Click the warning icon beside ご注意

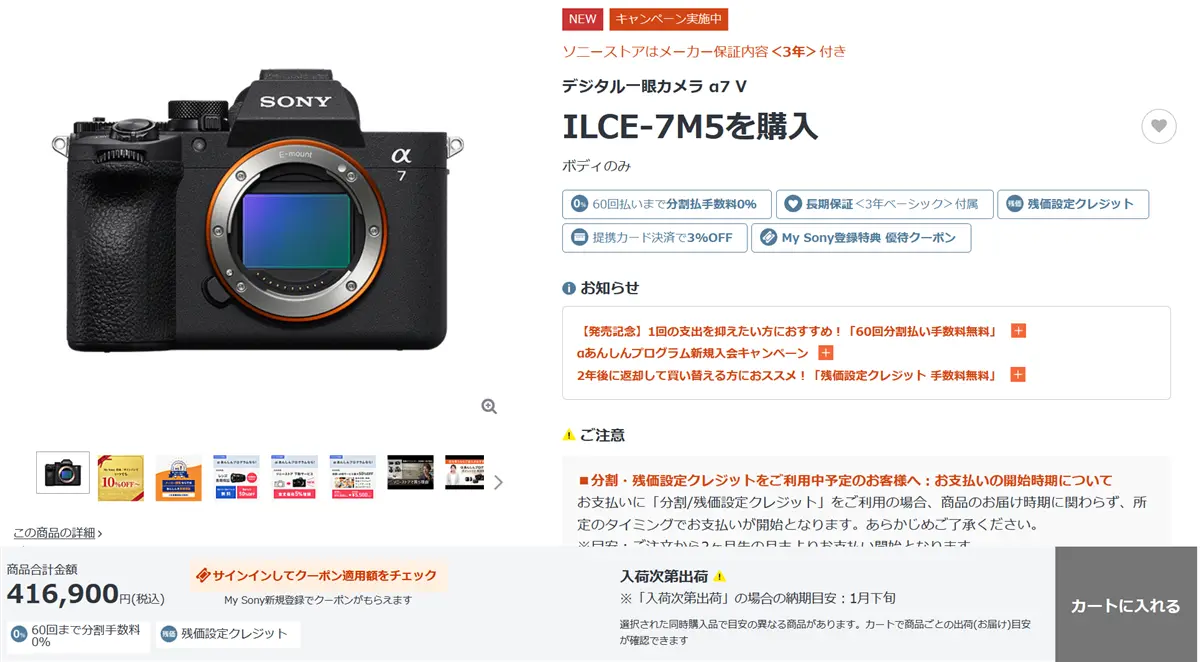(x=569, y=435)
